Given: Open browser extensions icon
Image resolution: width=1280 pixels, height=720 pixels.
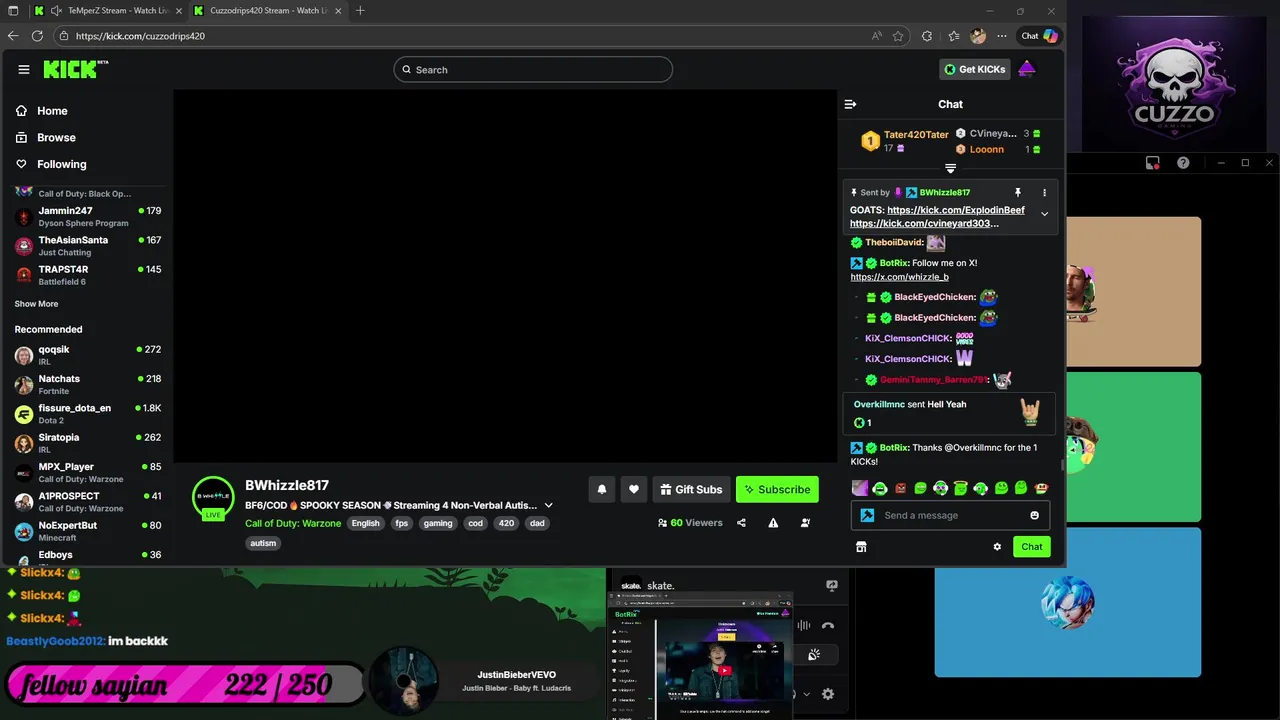Looking at the screenshot, I should (x=927, y=36).
